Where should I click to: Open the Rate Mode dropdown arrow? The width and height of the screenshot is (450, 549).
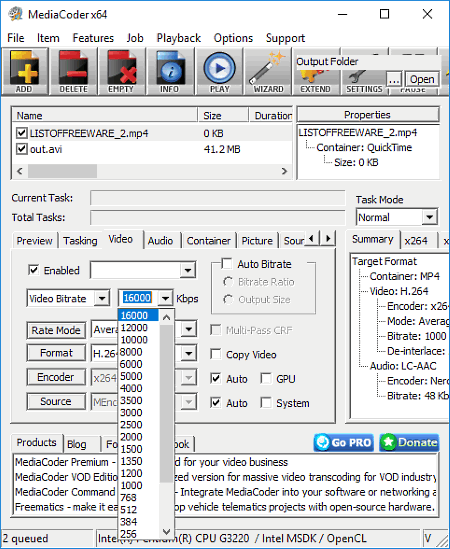pos(188,329)
